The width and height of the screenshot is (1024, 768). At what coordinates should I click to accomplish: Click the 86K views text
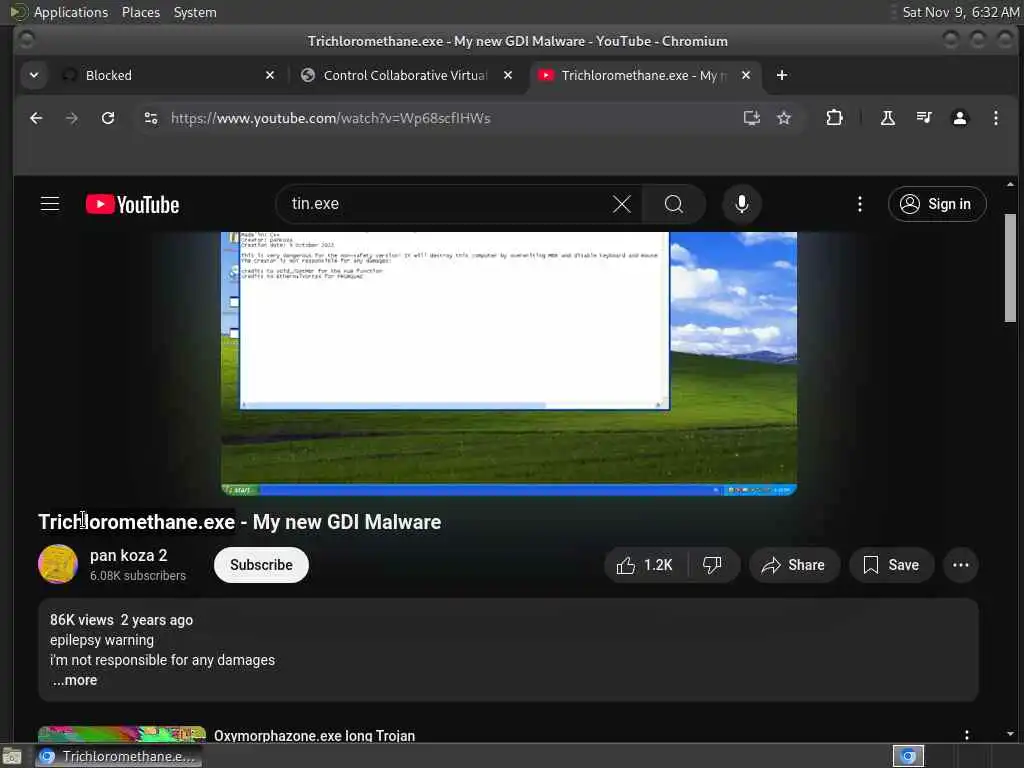click(x=82, y=620)
